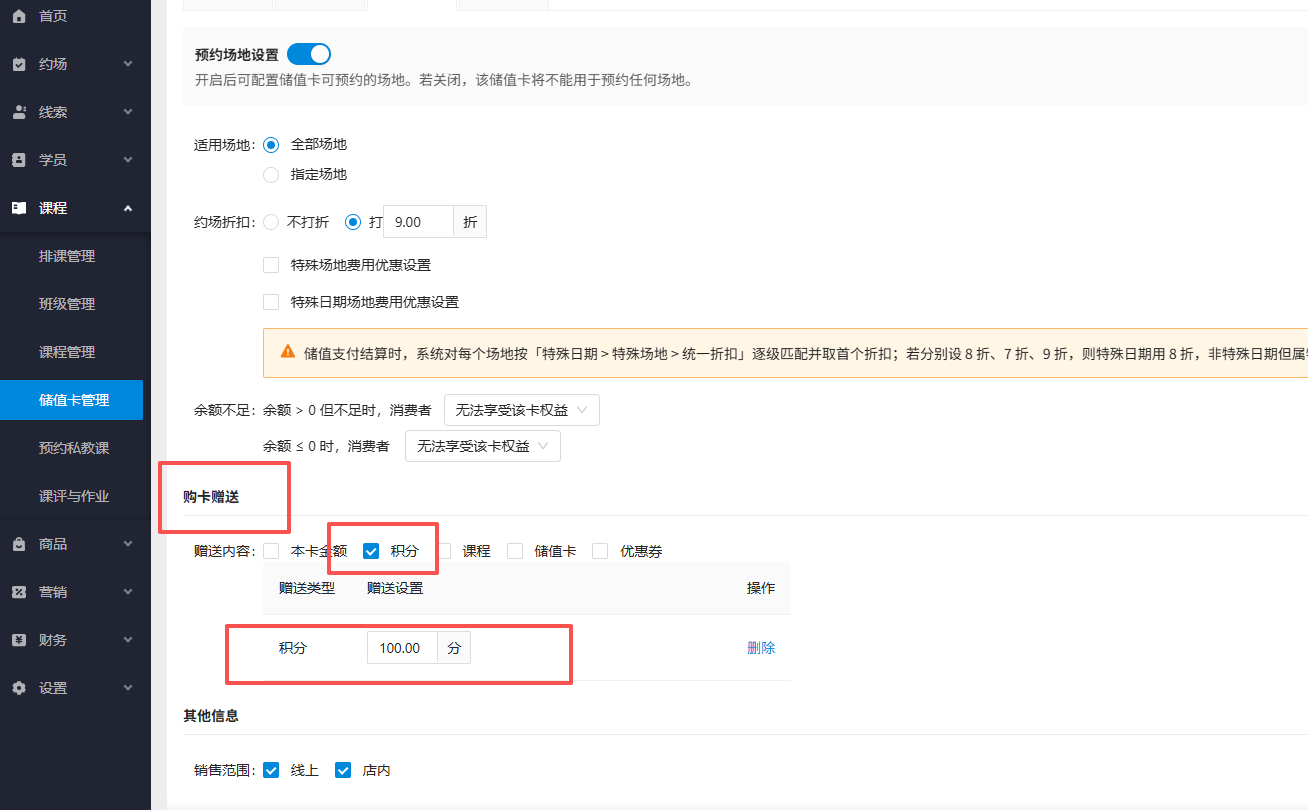Open the 无法享受该卡权益 dropdown for negative balance

(482, 445)
